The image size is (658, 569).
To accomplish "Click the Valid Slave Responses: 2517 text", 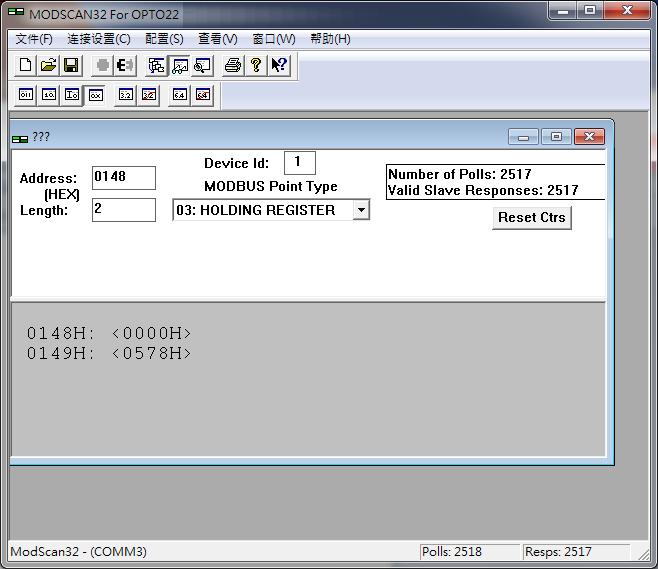I will pos(483,191).
